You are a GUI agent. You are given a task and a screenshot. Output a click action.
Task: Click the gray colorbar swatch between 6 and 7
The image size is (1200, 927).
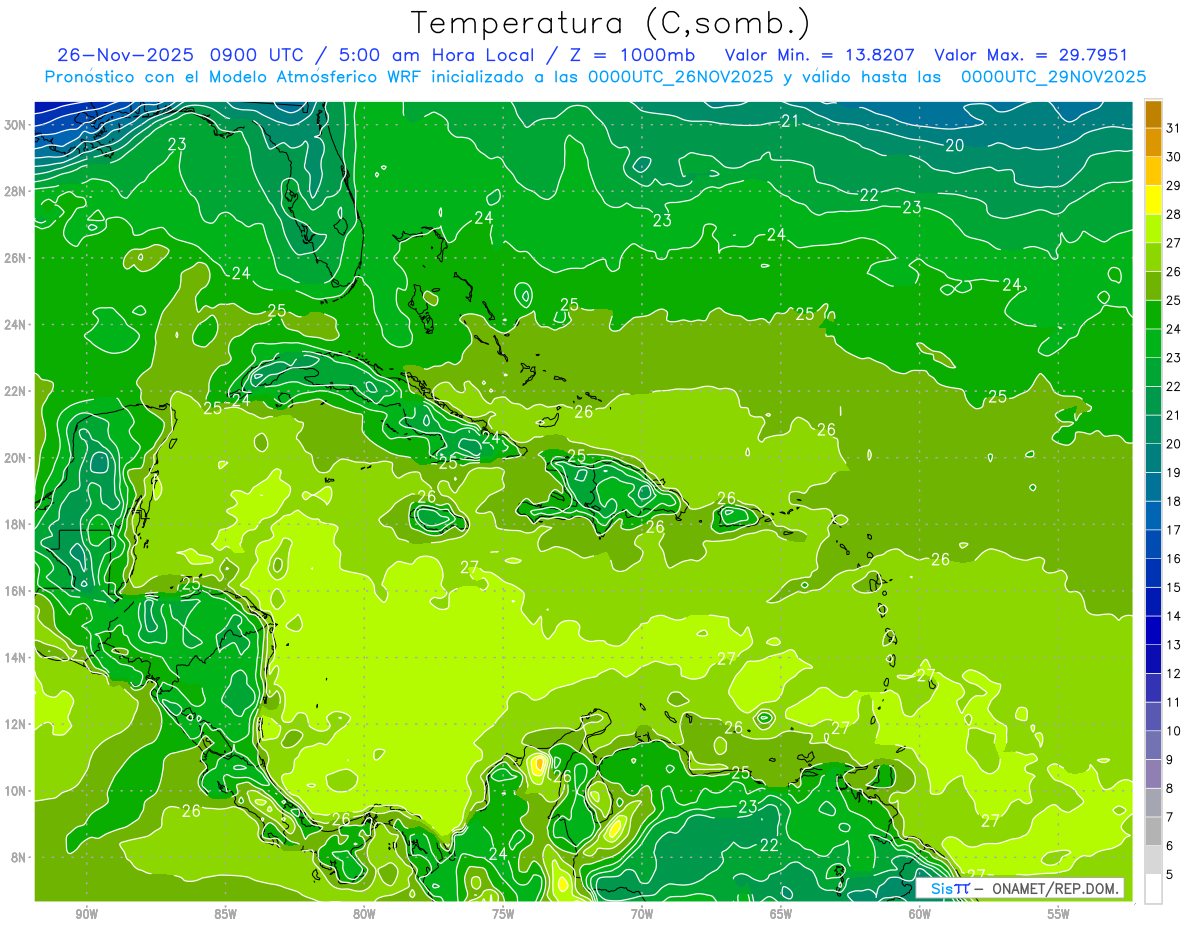pyautogui.click(x=1153, y=832)
